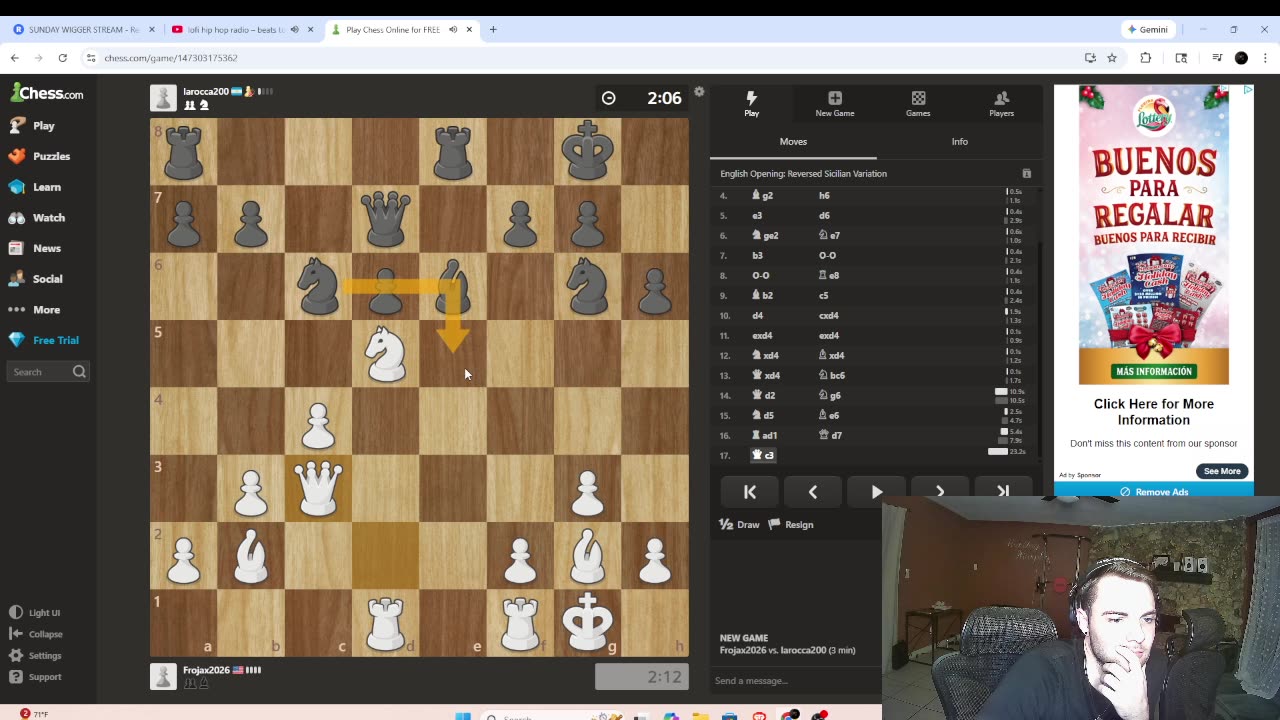Image resolution: width=1280 pixels, height=720 pixels.
Task: Mute the lofi hip hop radio tab
Action: click(x=294, y=30)
